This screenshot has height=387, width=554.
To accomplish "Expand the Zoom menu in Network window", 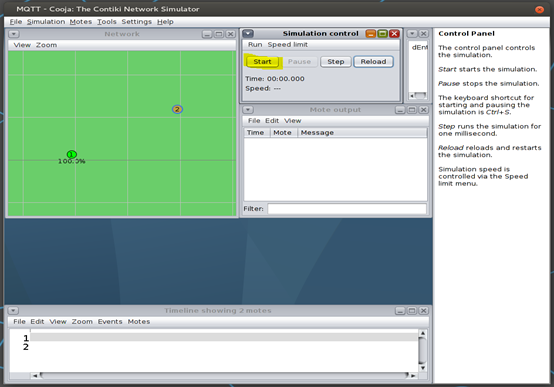I will point(46,45).
